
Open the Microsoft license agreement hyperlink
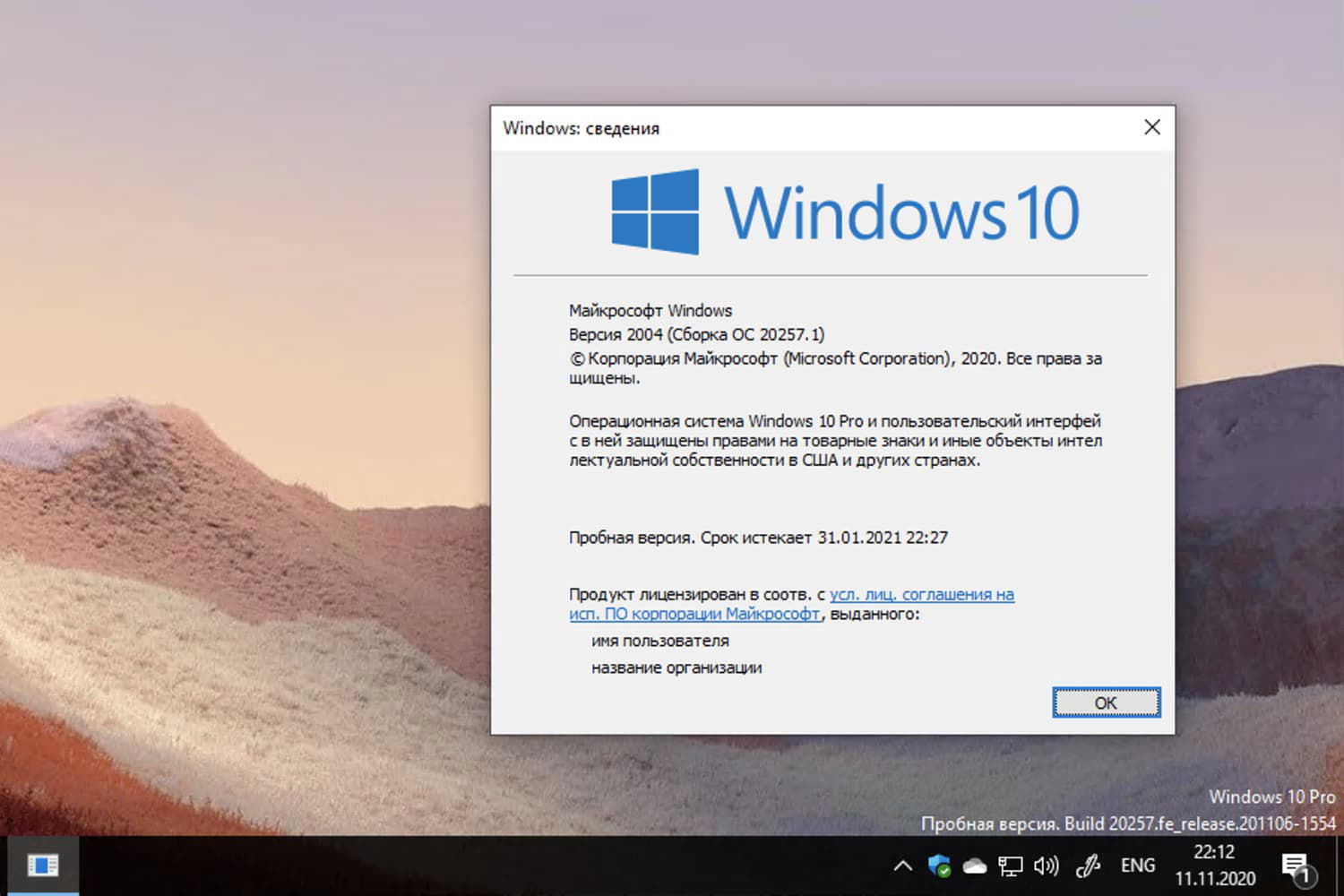923,594
